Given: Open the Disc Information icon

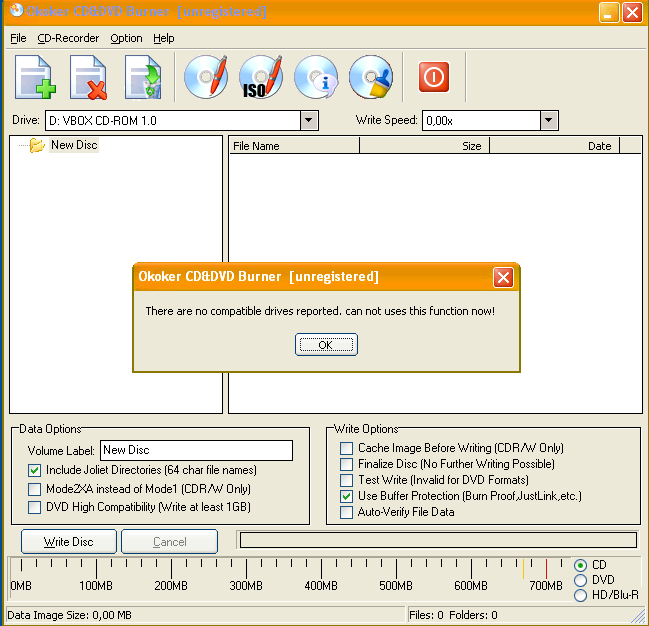Looking at the screenshot, I should [x=316, y=77].
